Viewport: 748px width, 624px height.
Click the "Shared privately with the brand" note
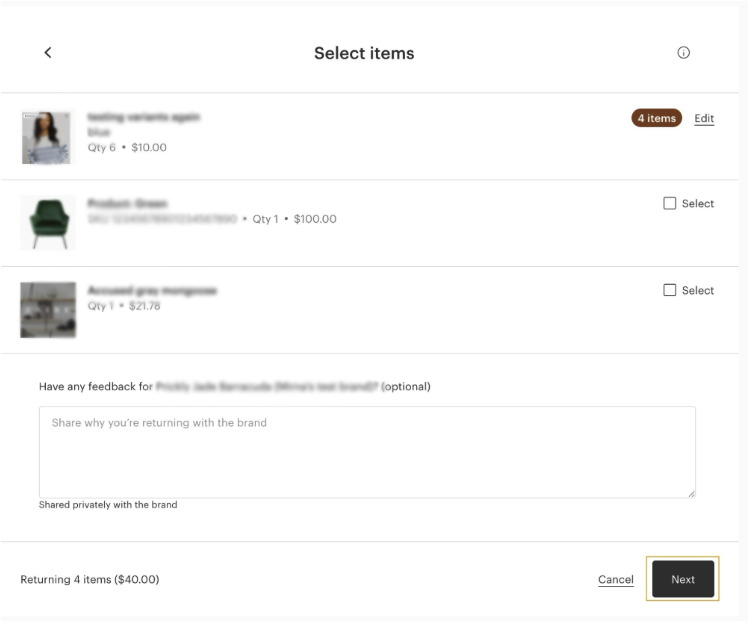[108, 505]
